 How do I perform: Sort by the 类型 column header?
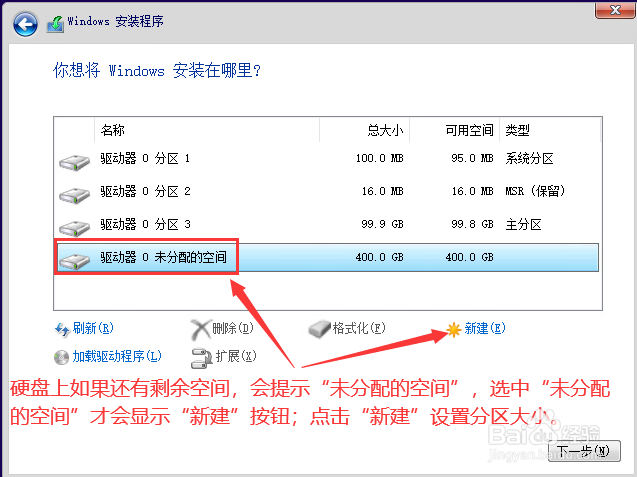click(x=550, y=130)
